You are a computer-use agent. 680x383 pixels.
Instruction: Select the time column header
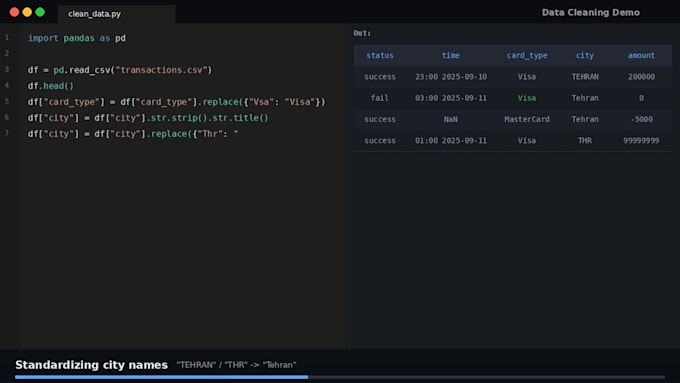click(x=451, y=56)
